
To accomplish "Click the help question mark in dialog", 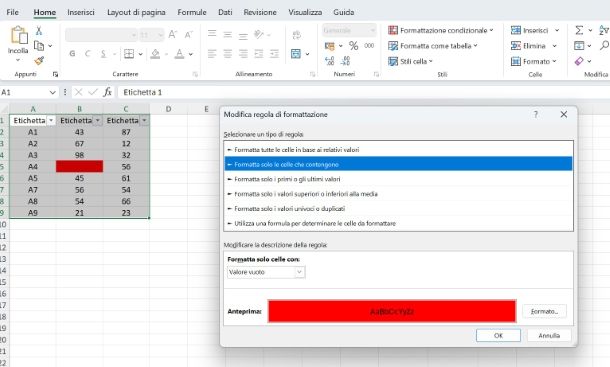I will click(536, 114).
